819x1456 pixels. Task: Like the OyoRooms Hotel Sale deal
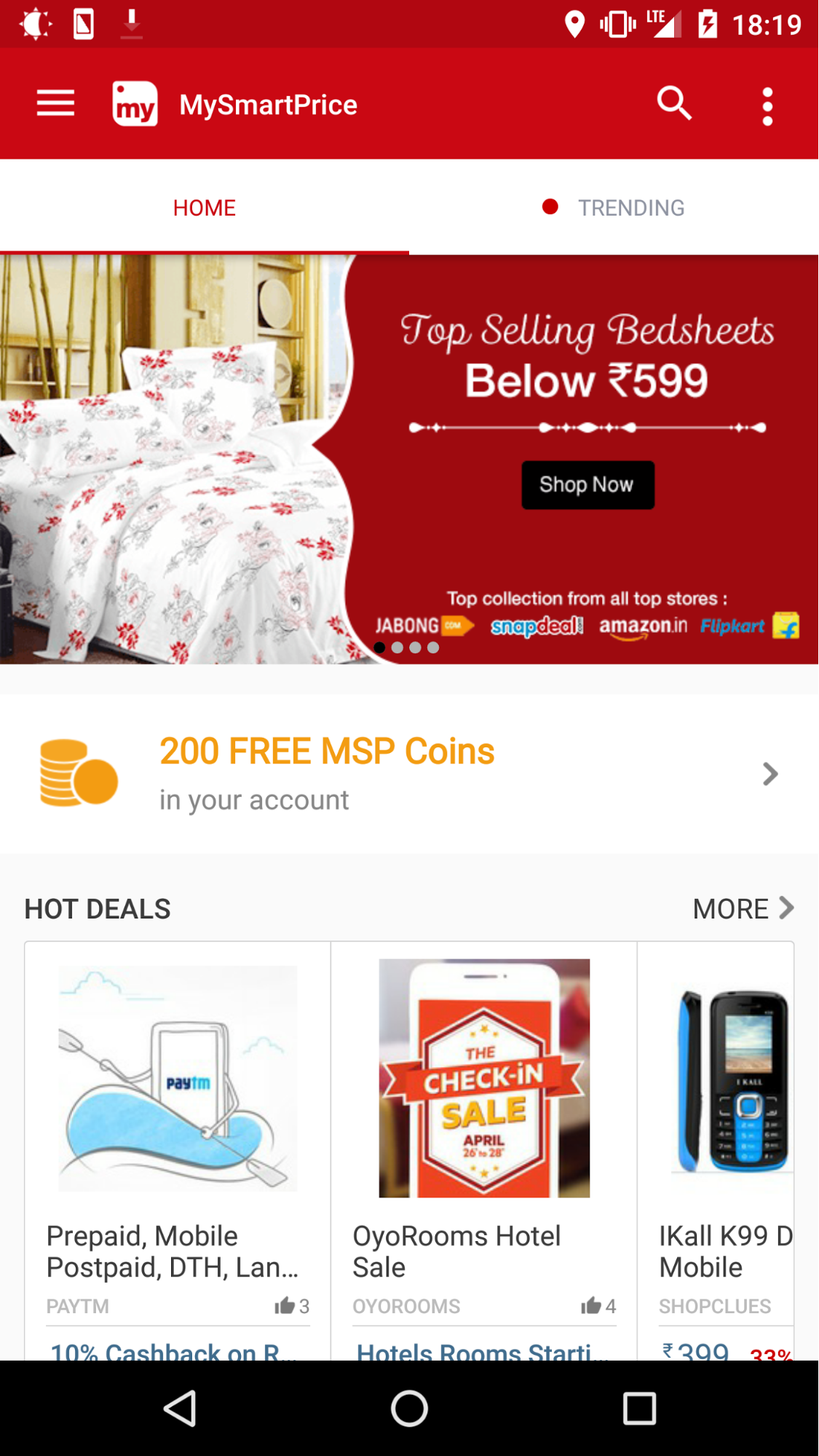(x=591, y=1306)
